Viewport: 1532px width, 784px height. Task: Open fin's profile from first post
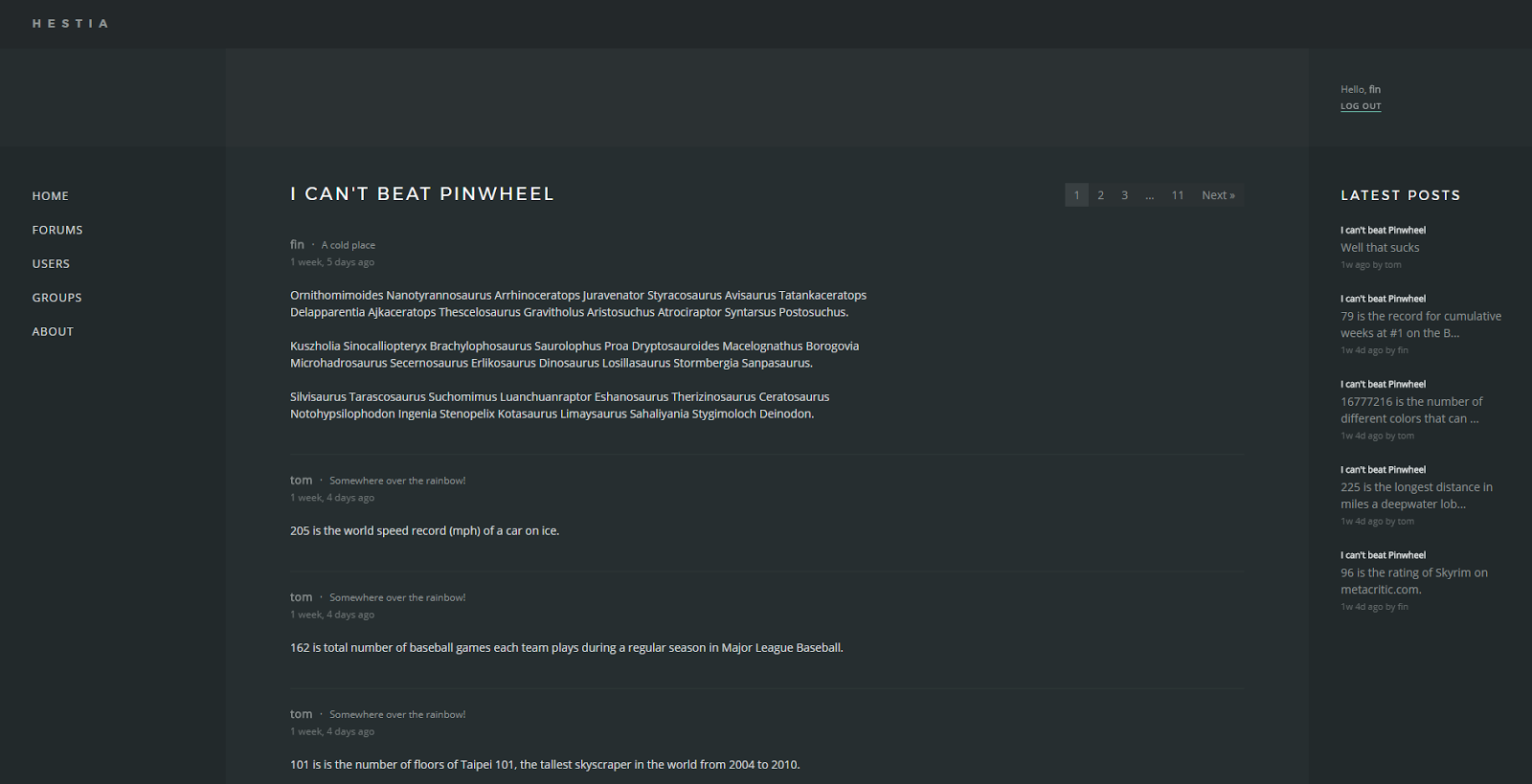coord(297,245)
